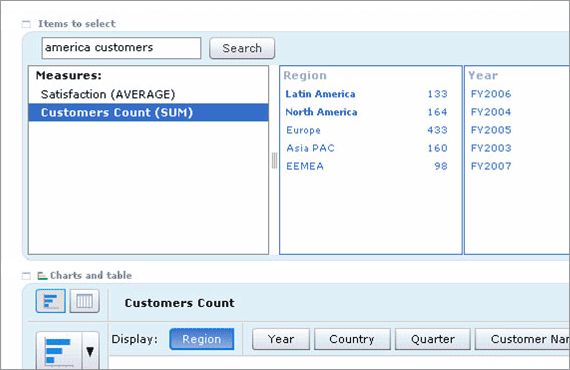Select Latin America region

pyautogui.click(x=320, y=94)
